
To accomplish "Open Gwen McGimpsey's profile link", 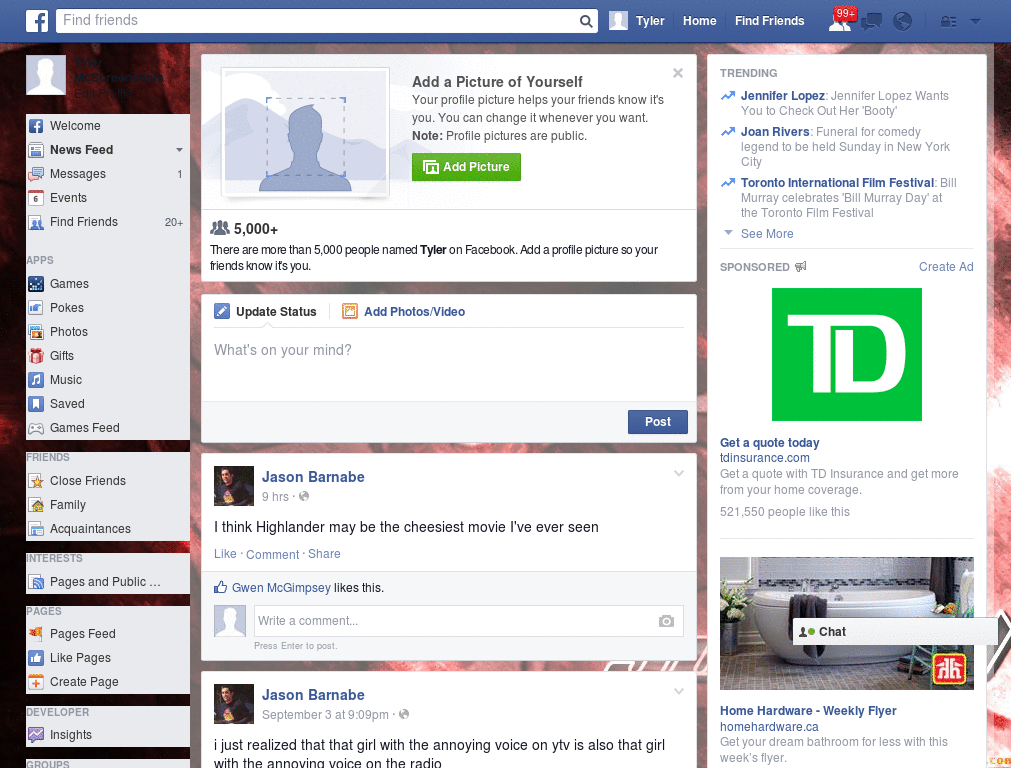I will [281, 588].
